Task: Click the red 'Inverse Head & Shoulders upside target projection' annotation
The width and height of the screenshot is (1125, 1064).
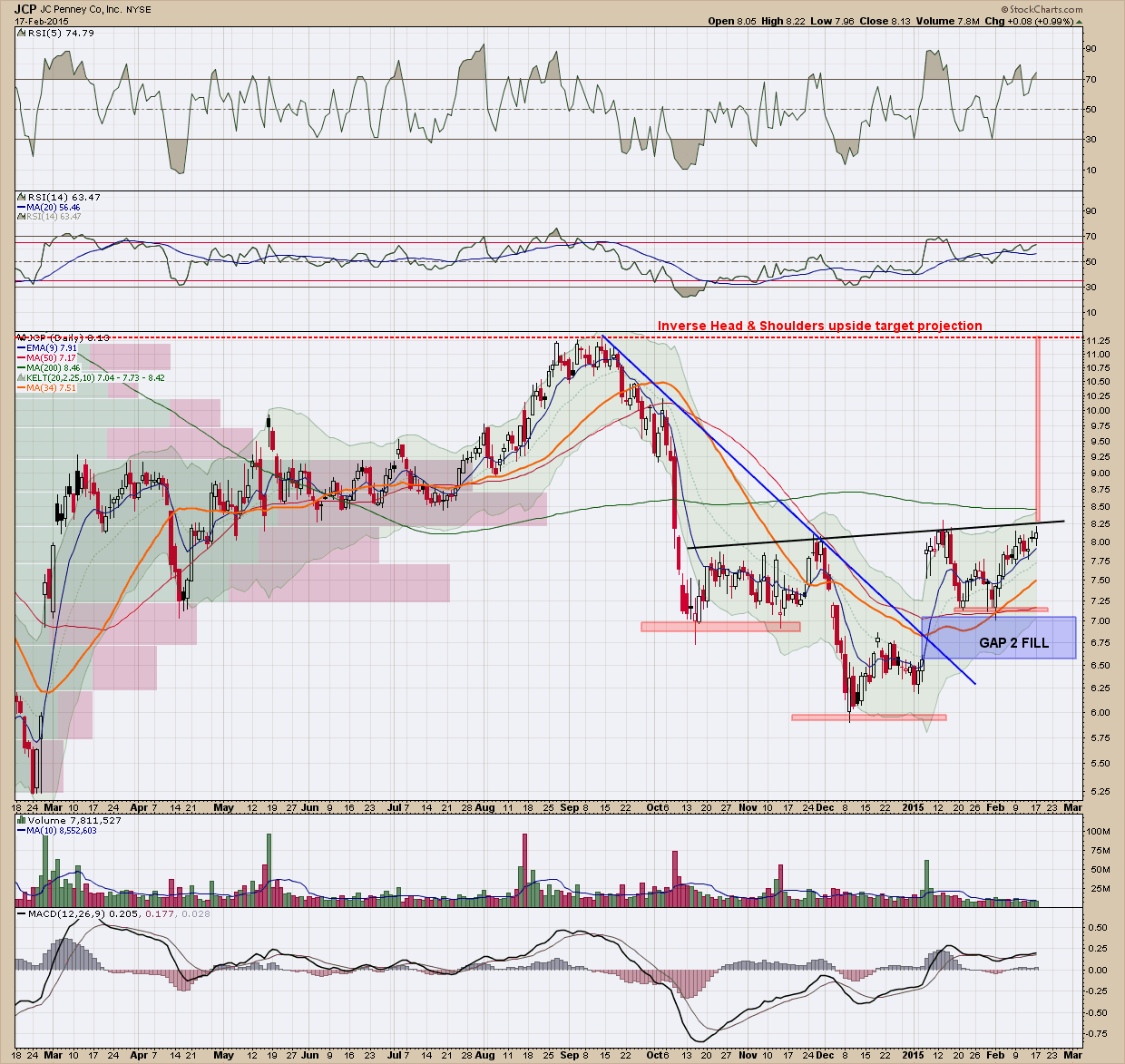Action: pyautogui.click(x=819, y=326)
